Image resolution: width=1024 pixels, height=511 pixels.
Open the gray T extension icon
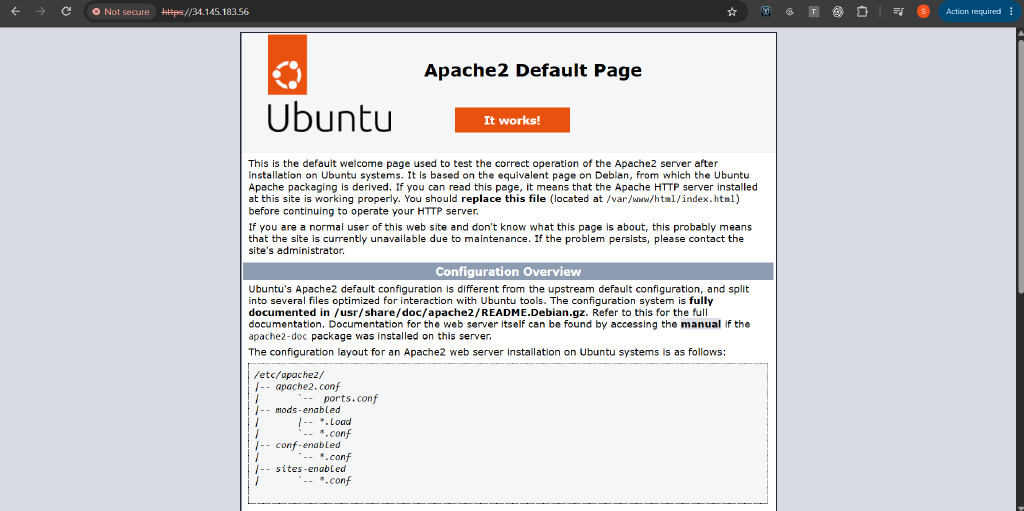814,12
